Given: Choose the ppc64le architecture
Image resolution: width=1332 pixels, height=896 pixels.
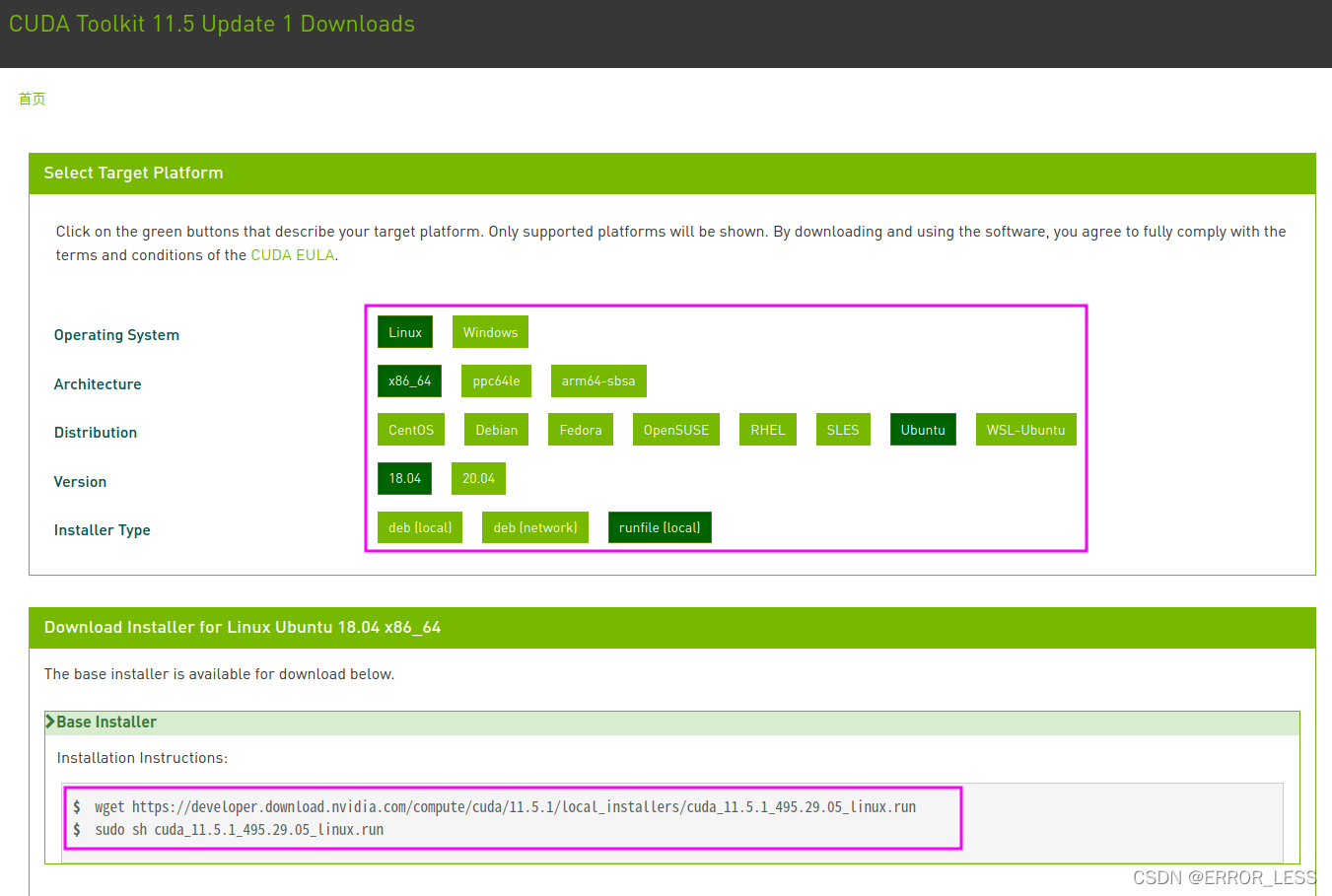Looking at the screenshot, I should pos(496,380).
